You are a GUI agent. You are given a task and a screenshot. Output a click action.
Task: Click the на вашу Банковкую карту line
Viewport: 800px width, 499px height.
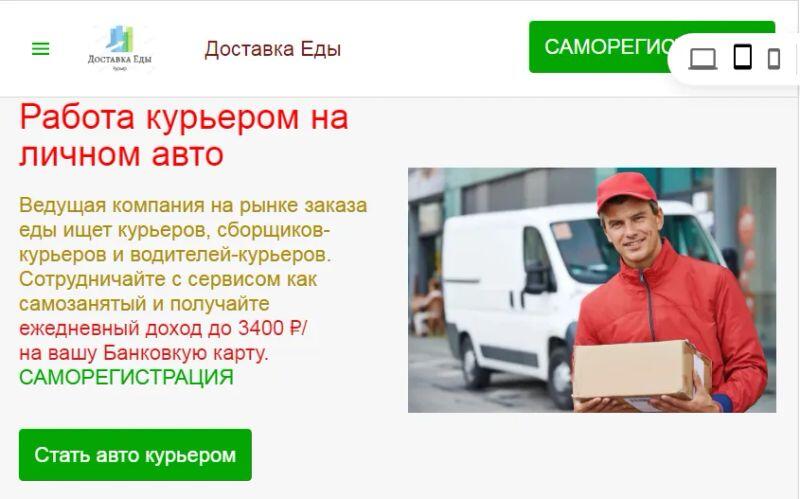point(144,353)
